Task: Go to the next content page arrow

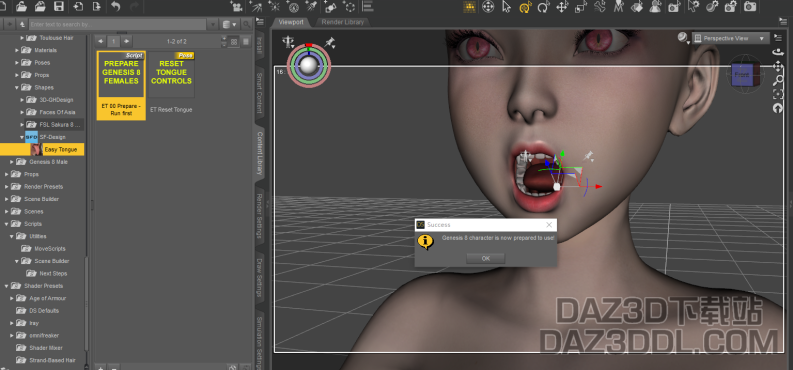Action: 127,41
